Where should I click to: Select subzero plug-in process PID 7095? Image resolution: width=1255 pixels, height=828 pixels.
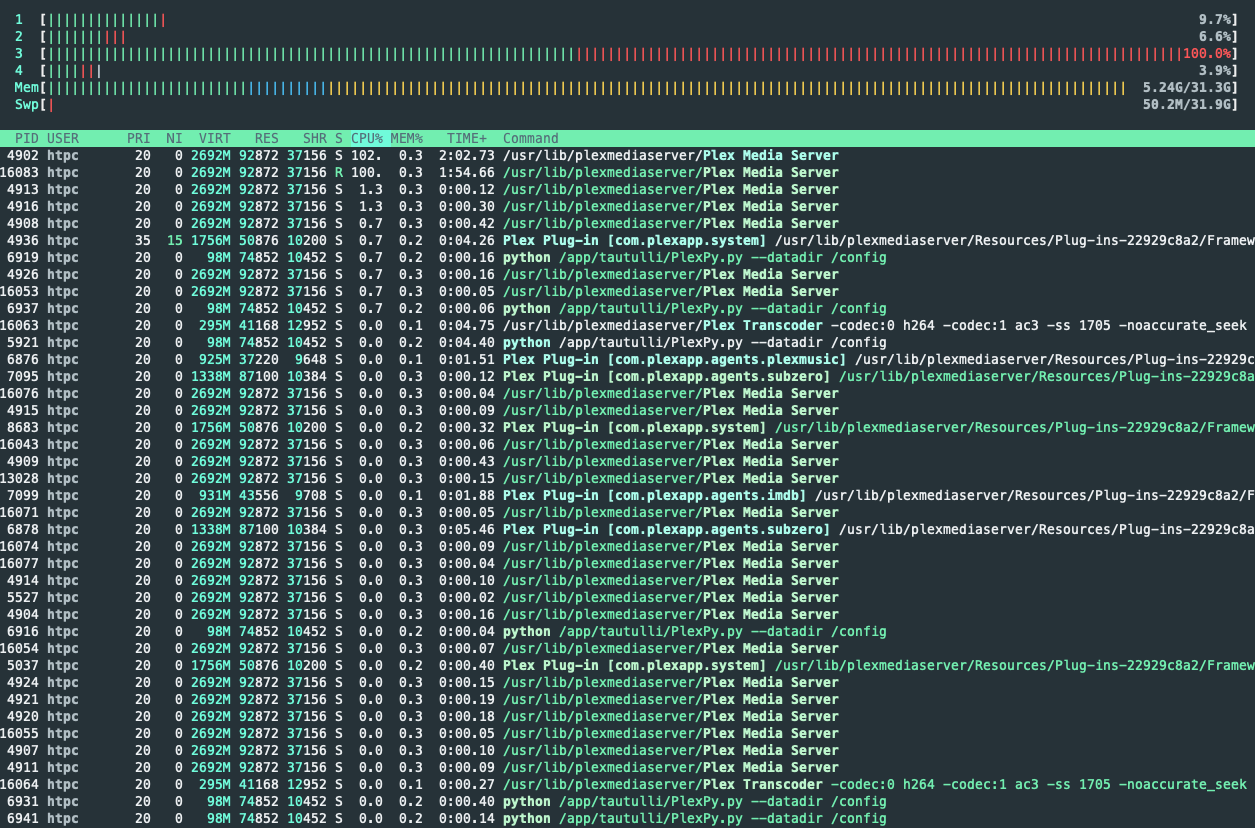click(x=627, y=376)
